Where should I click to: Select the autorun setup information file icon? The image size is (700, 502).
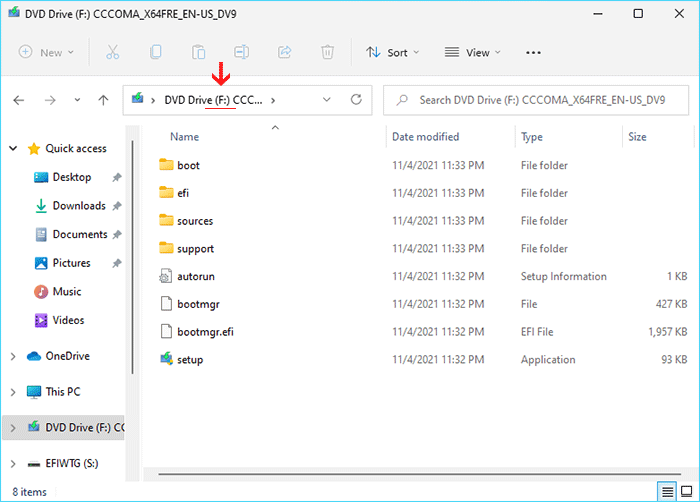point(166,276)
